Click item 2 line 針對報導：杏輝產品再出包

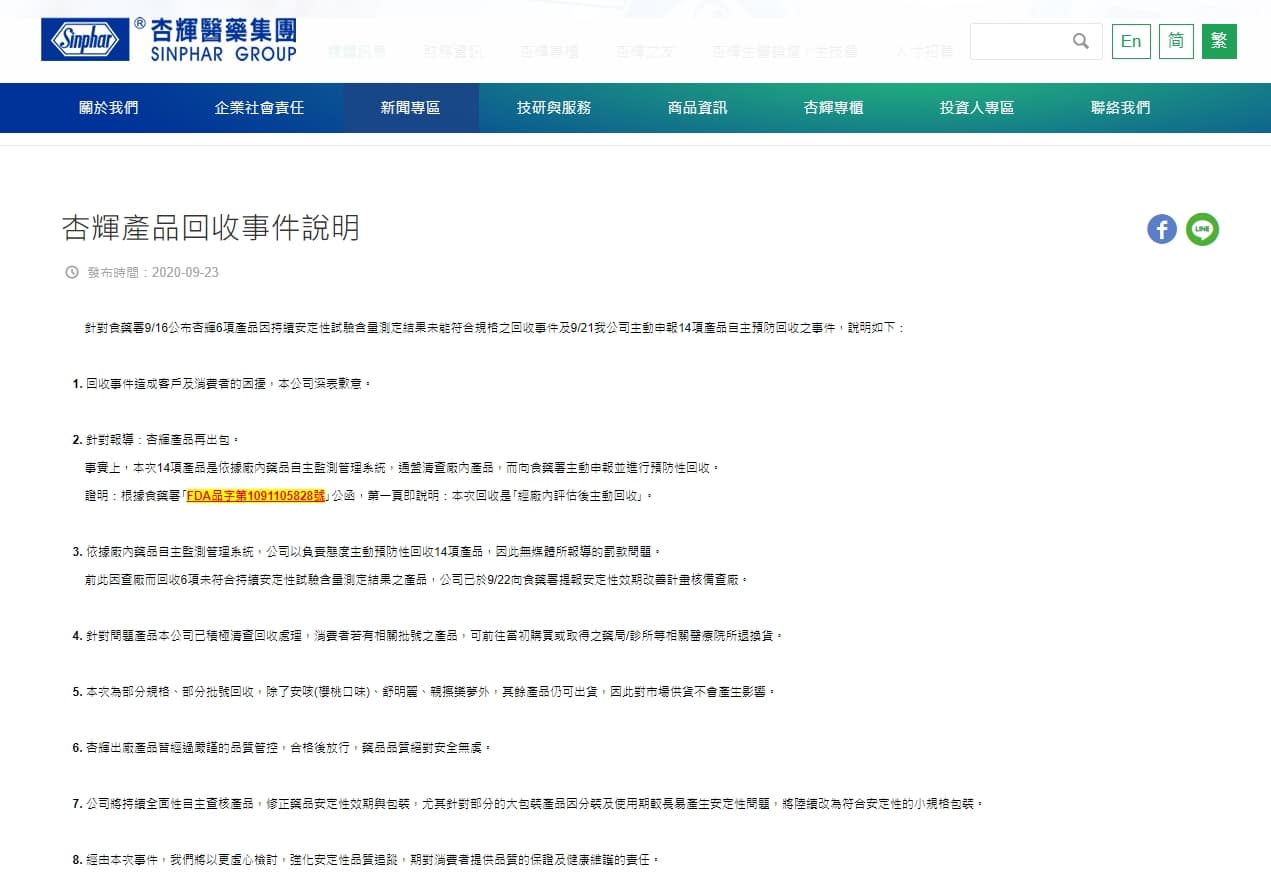pos(163,440)
